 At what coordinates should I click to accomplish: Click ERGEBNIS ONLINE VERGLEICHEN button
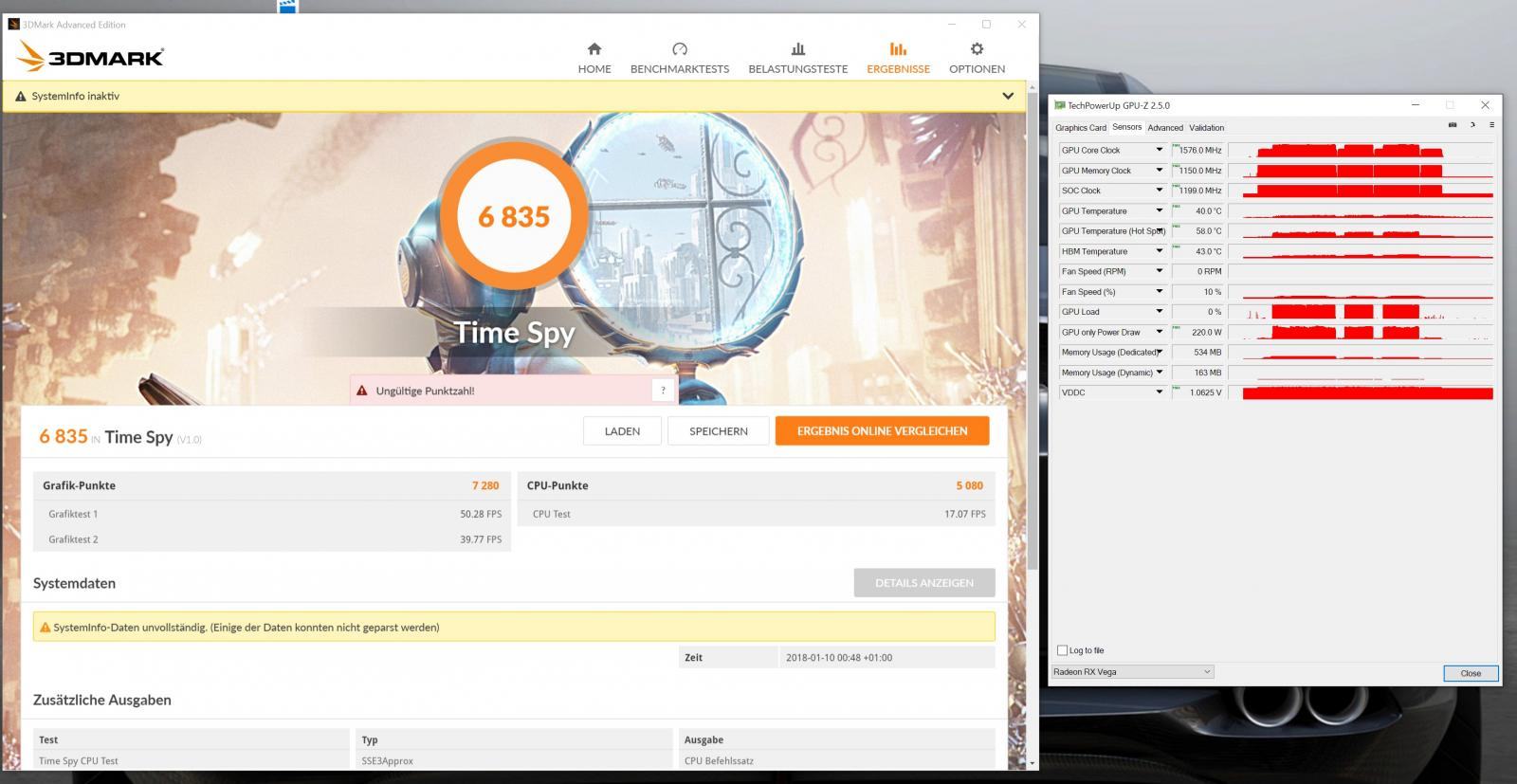883,431
